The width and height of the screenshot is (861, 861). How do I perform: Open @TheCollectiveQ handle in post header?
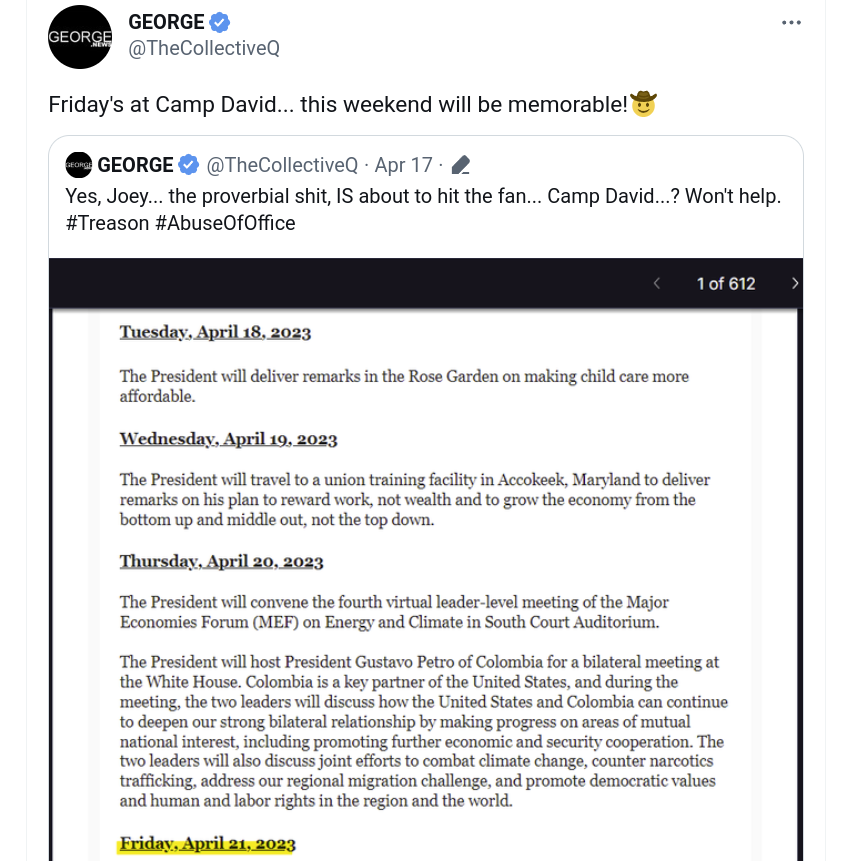[204, 48]
